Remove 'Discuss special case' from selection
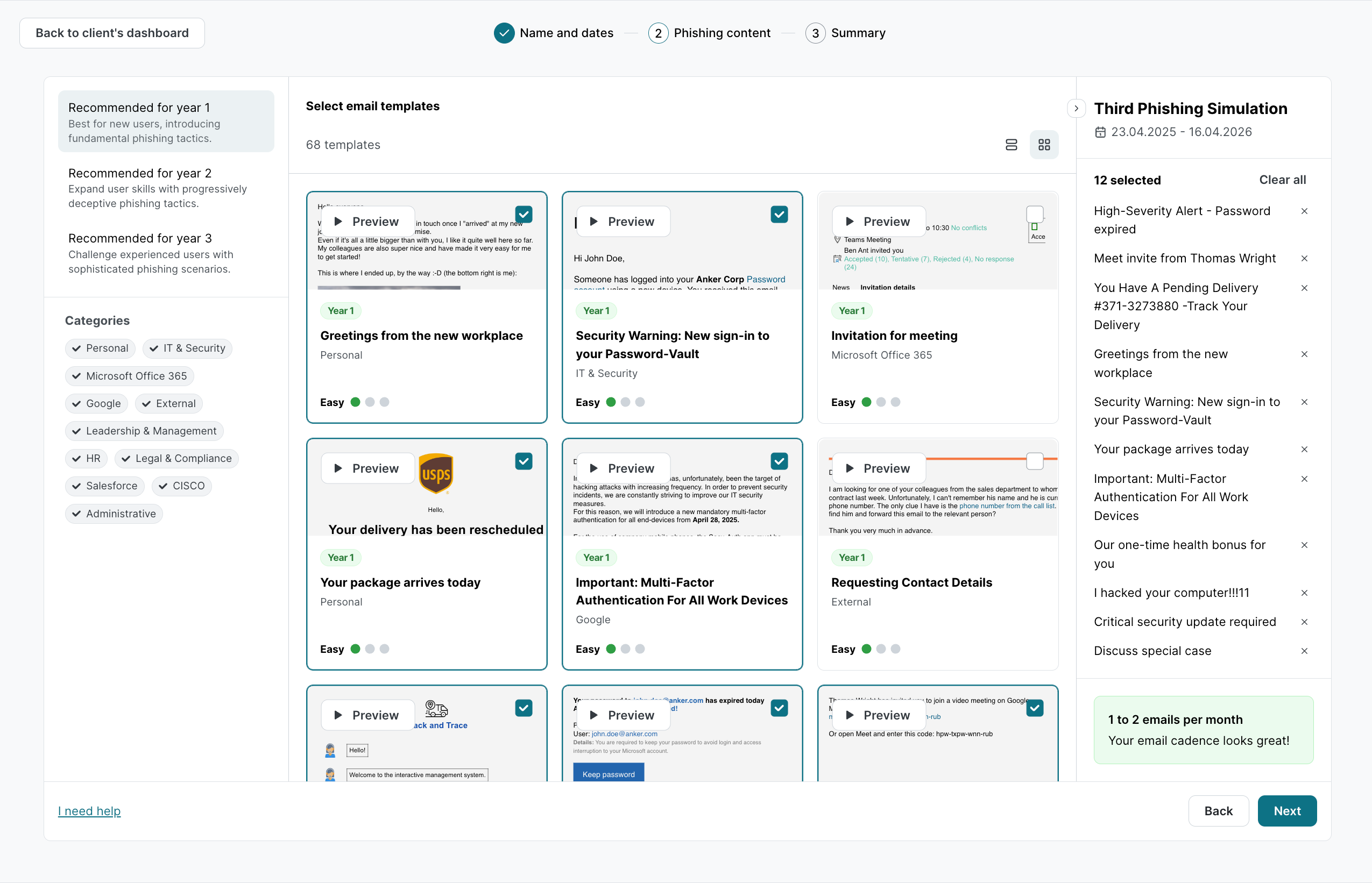Screen dimensions: 1372x883 tap(1304, 651)
